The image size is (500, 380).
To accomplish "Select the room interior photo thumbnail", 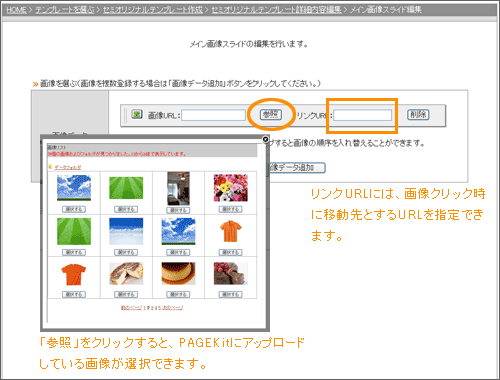I will [178, 188].
